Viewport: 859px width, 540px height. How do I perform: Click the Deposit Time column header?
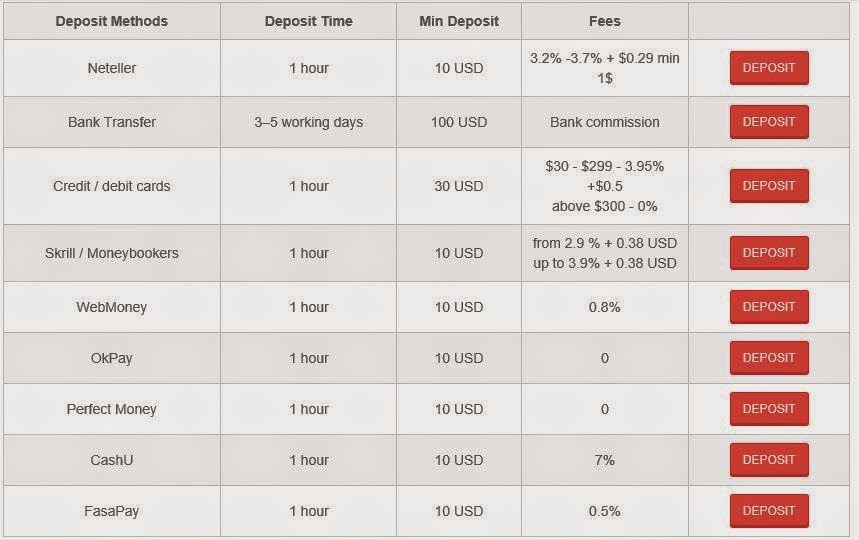tap(308, 21)
